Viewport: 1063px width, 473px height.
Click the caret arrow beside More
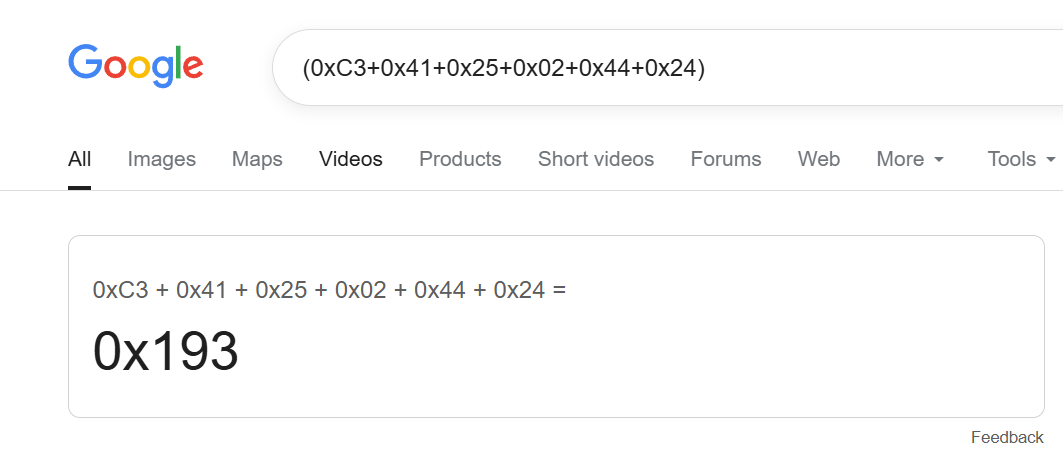[939, 160]
